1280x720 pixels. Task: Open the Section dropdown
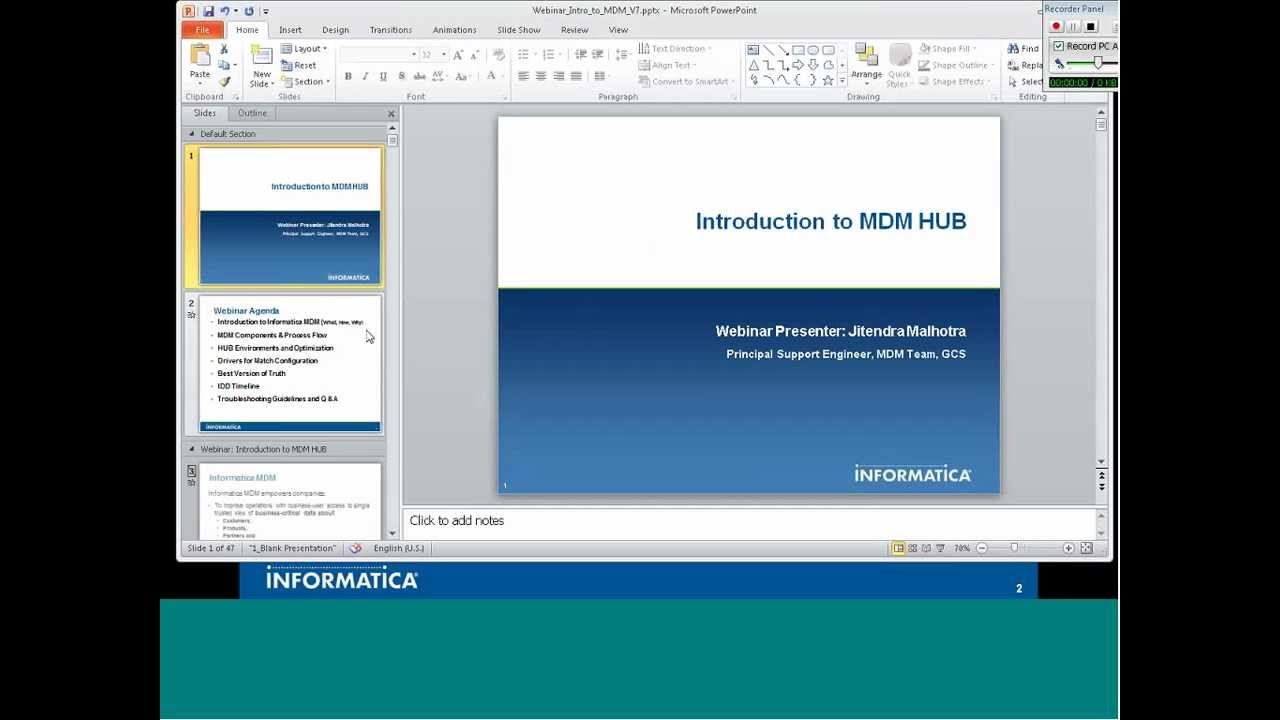coord(306,82)
